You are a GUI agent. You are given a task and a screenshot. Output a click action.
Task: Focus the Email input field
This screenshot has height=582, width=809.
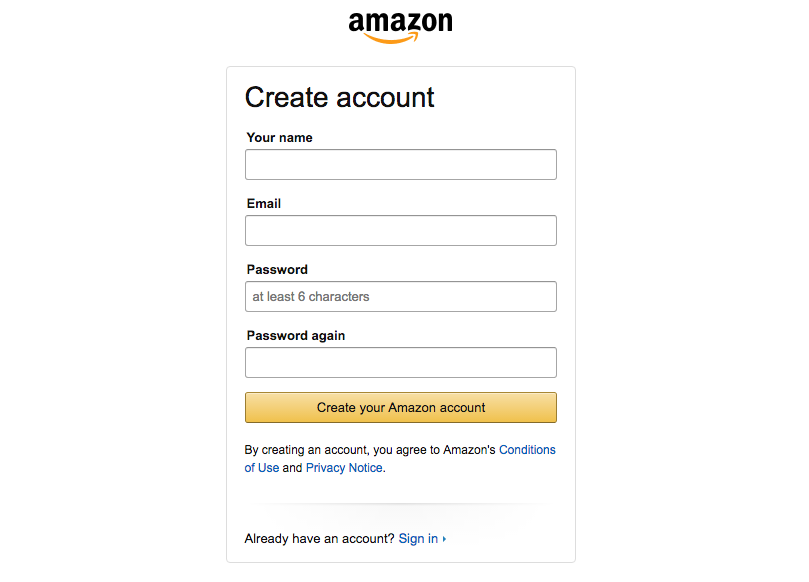click(x=400, y=231)
